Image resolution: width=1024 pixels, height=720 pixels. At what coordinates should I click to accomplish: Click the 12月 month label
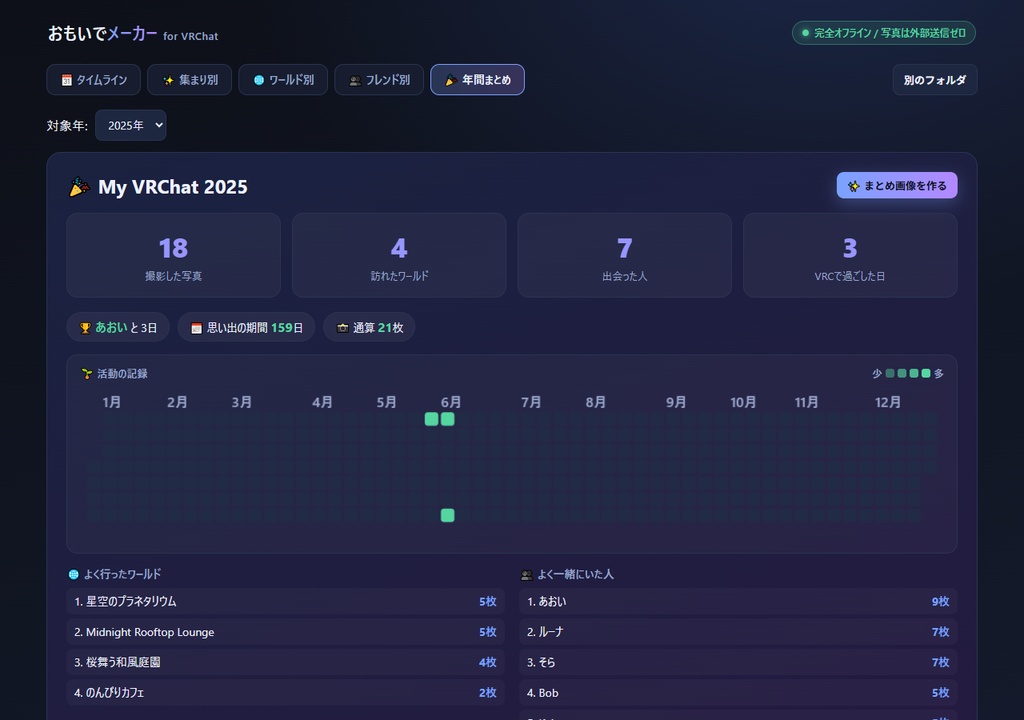(888, 402)
